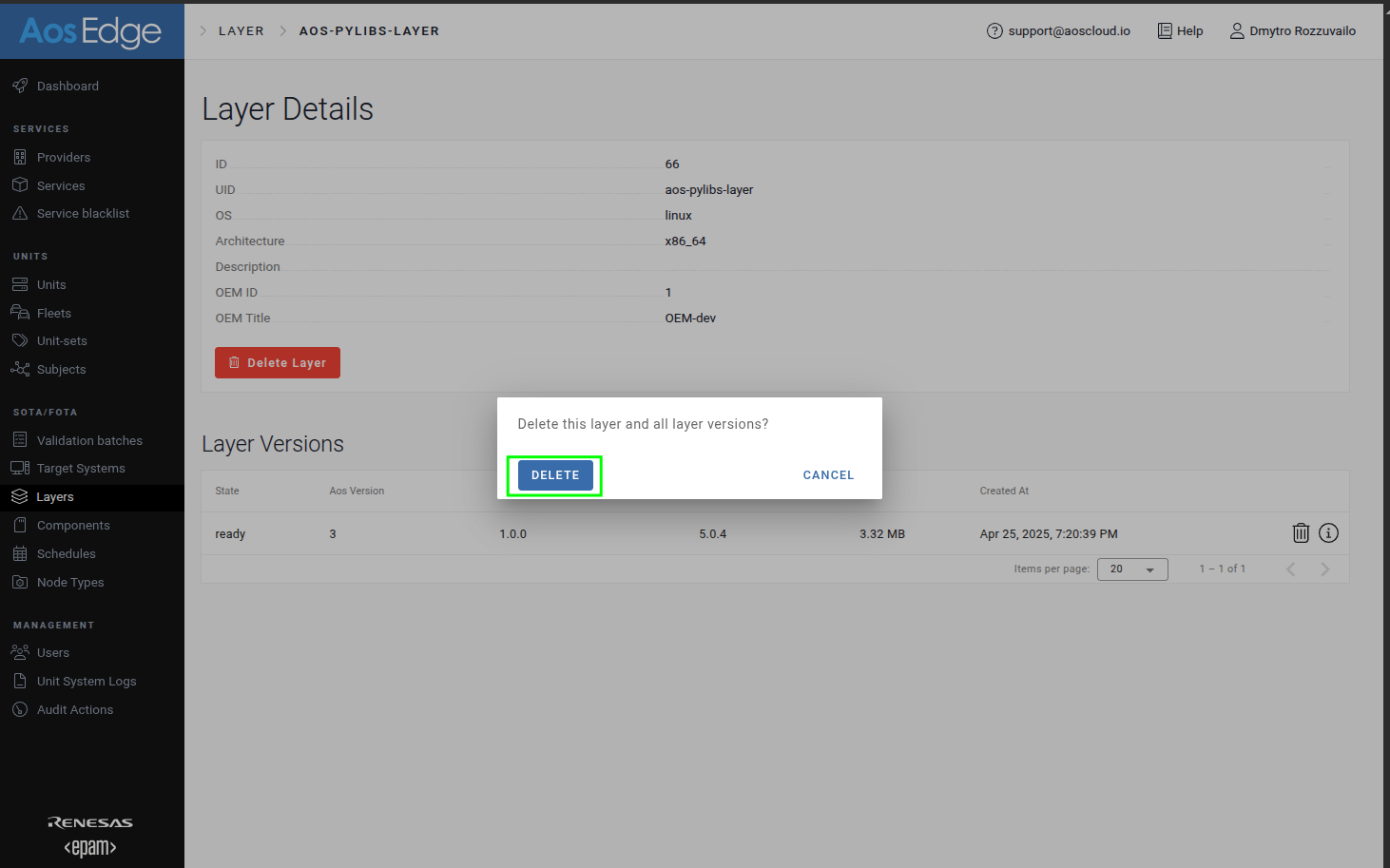Delete the layer version using the trash icon
Screen dimensions: 1390x868
coord(1301,533)
